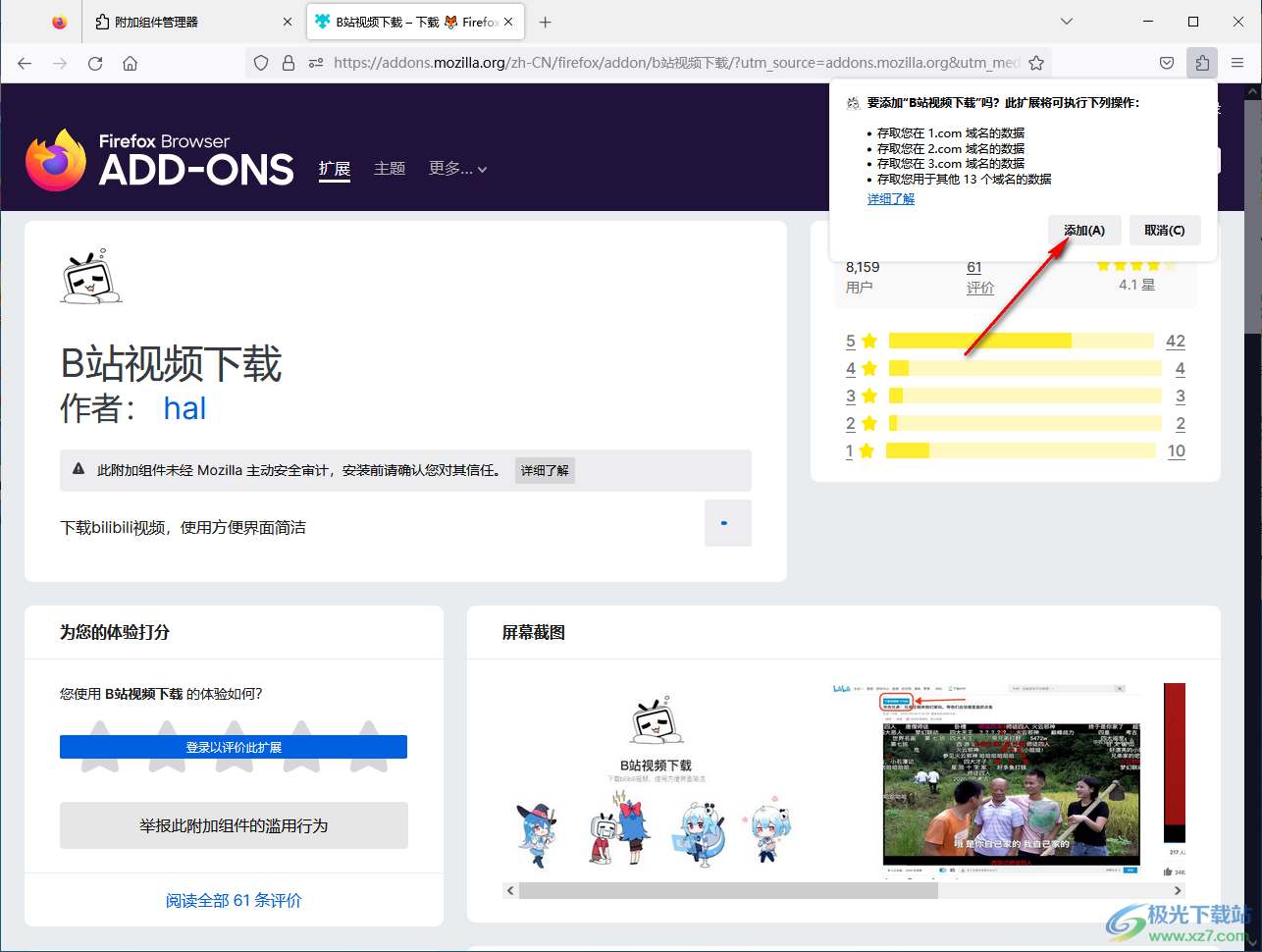Screen dimensions: 1262x952
Task: Click the Firefox Browser ADD-ONS logo
Action: [x=160, y=160]
